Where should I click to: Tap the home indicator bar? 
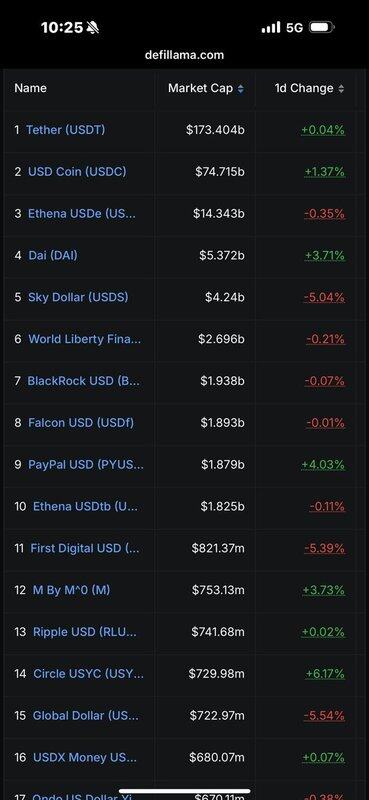coord(184,791)
